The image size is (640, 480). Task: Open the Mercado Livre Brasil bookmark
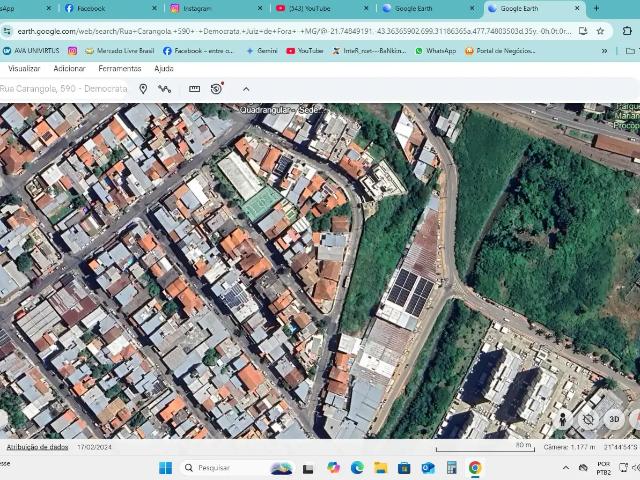(120, 51)
